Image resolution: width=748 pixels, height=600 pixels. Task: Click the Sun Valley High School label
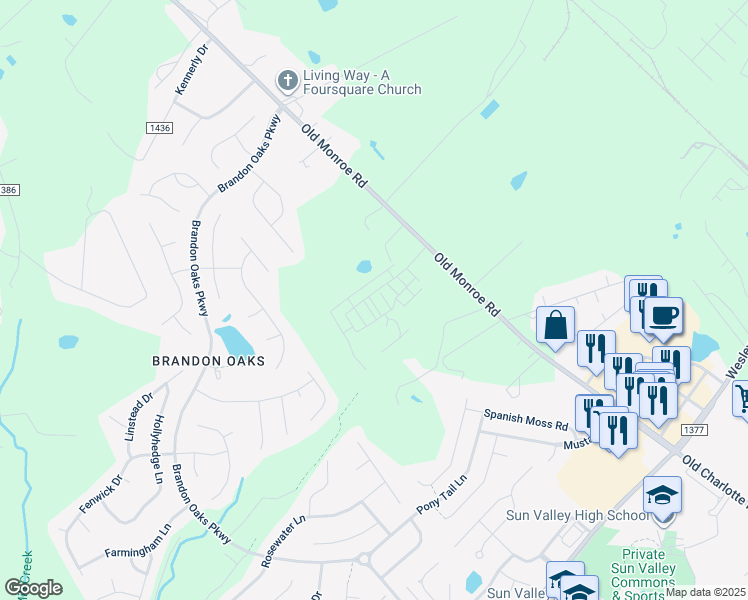click(577, 516)
